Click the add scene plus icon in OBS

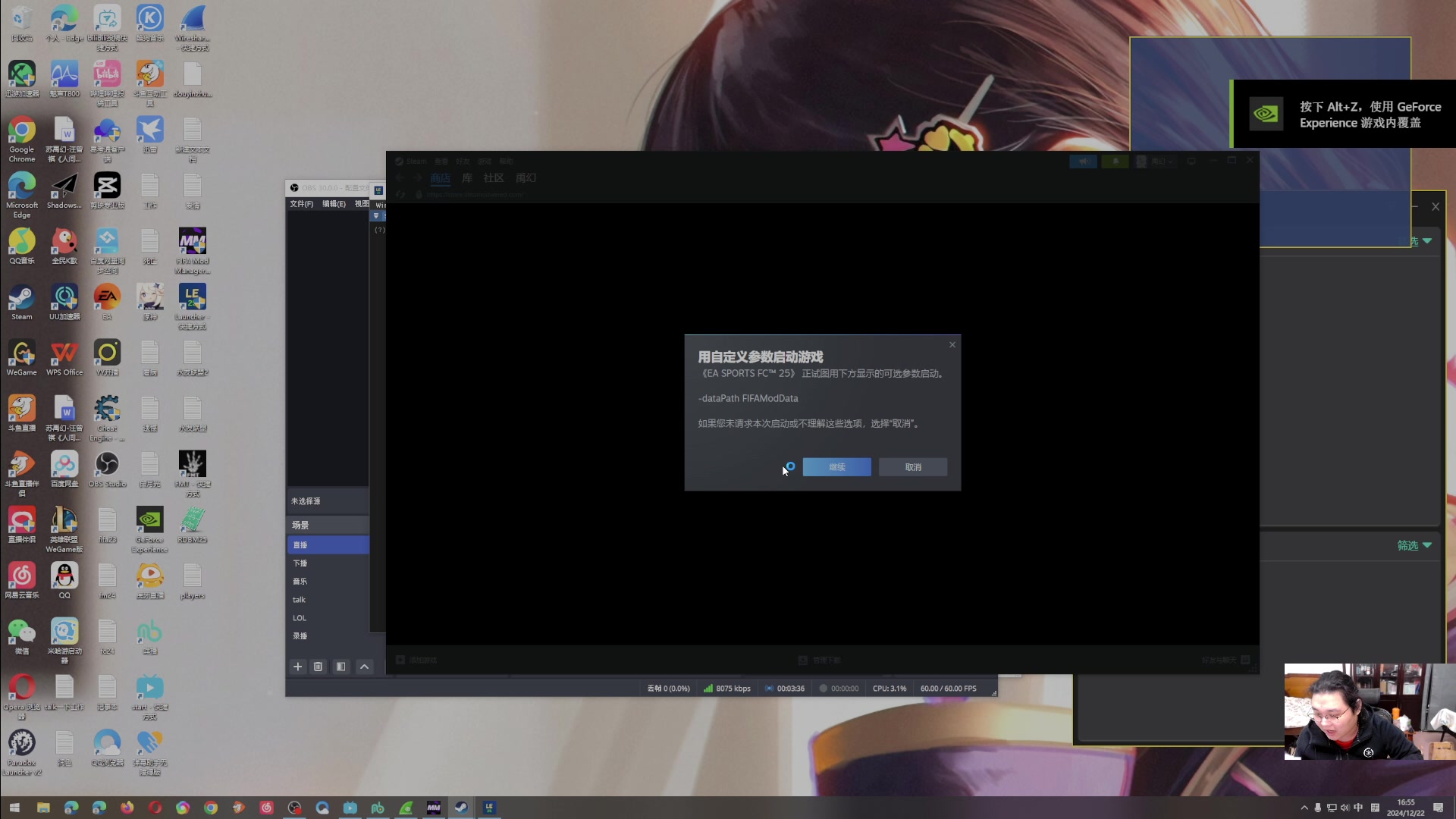[297, 667]
